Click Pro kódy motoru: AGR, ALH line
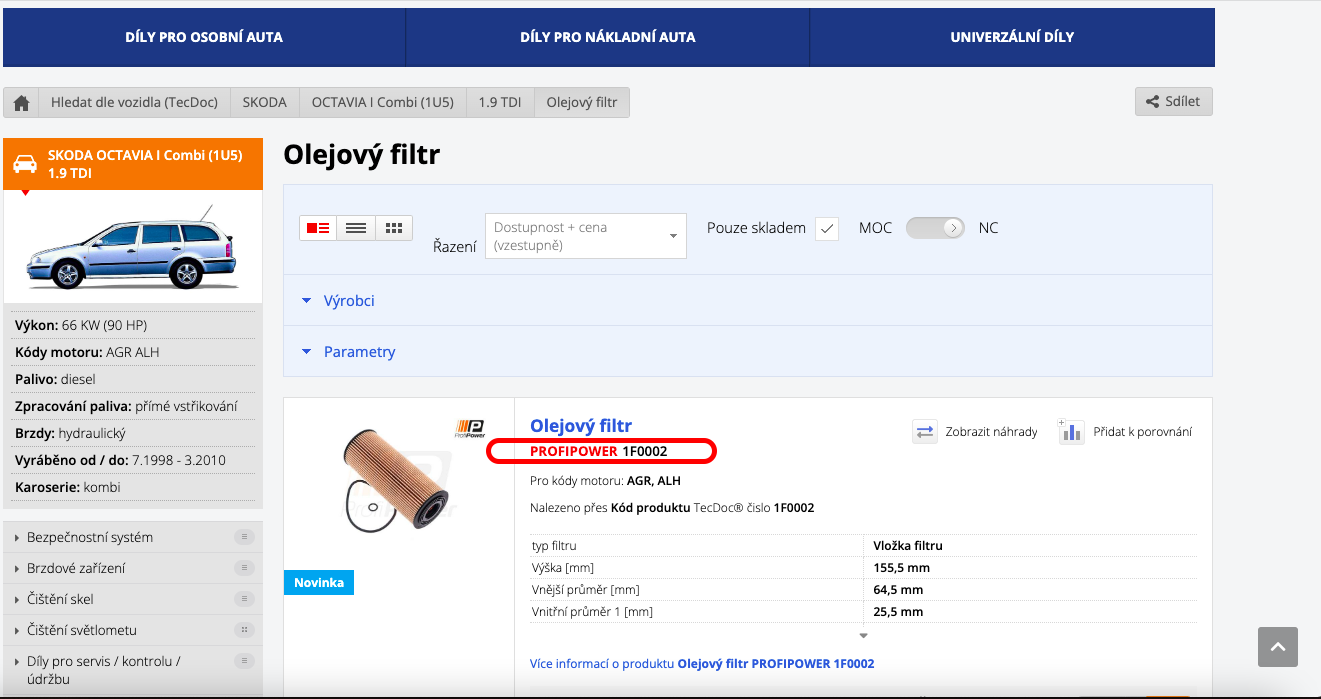 click(x=605, y=481)
